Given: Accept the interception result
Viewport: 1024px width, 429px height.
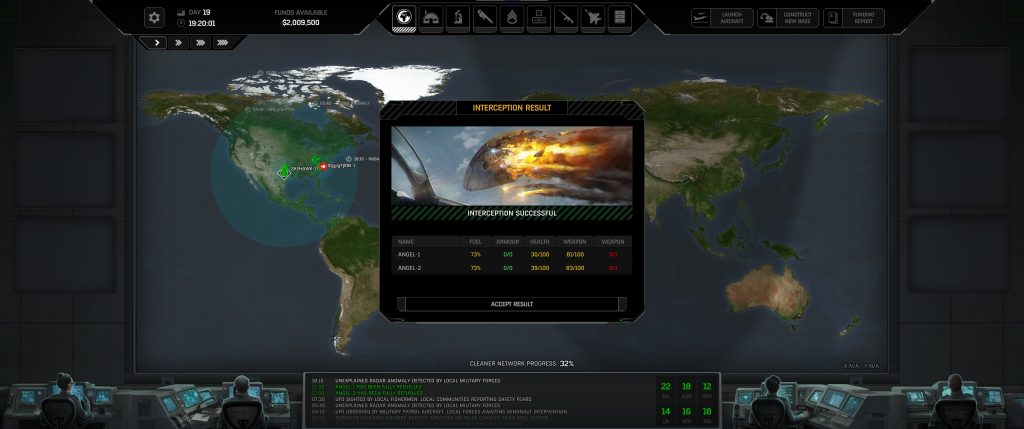Looking at the screenshot, I should click(512, 304).
